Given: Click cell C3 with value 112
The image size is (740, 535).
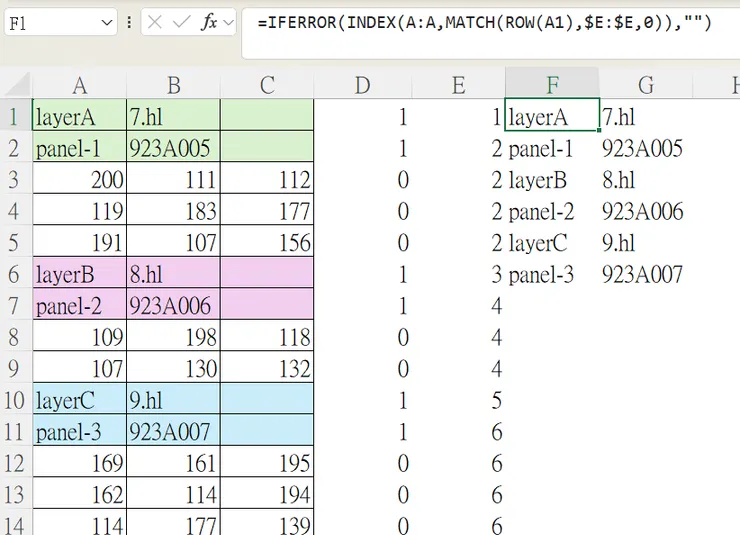Looking at the screenshot, I should 267,178.
